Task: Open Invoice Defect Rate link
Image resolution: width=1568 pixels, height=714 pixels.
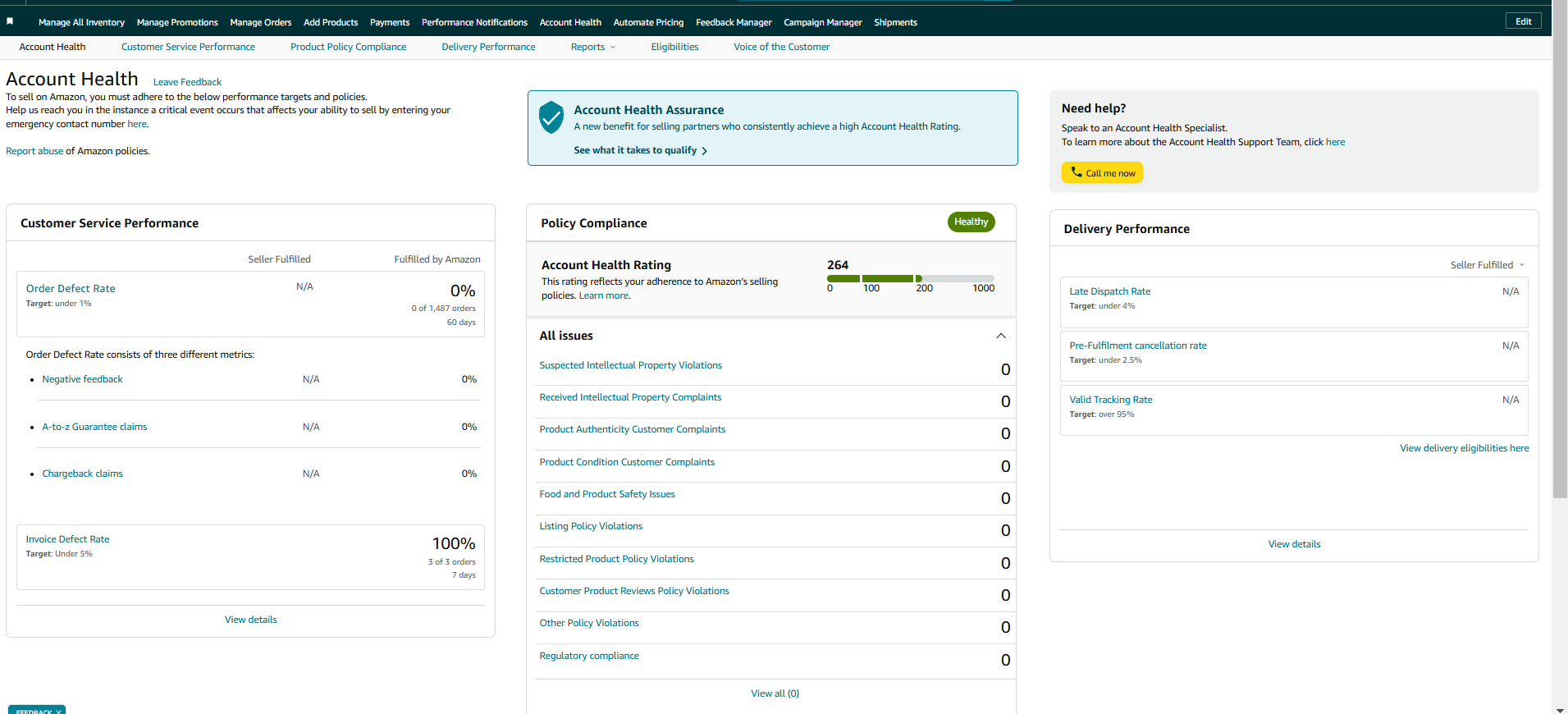Action: coord(67,539)
